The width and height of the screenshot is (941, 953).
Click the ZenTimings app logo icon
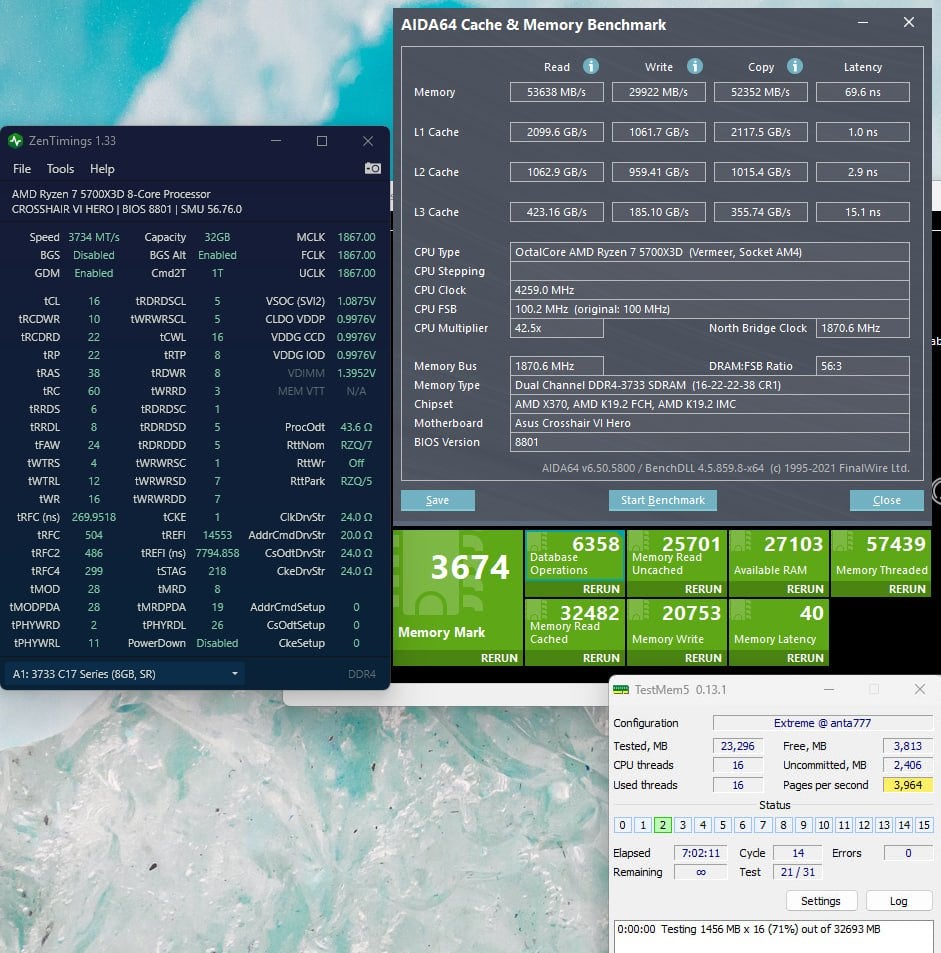16,141
